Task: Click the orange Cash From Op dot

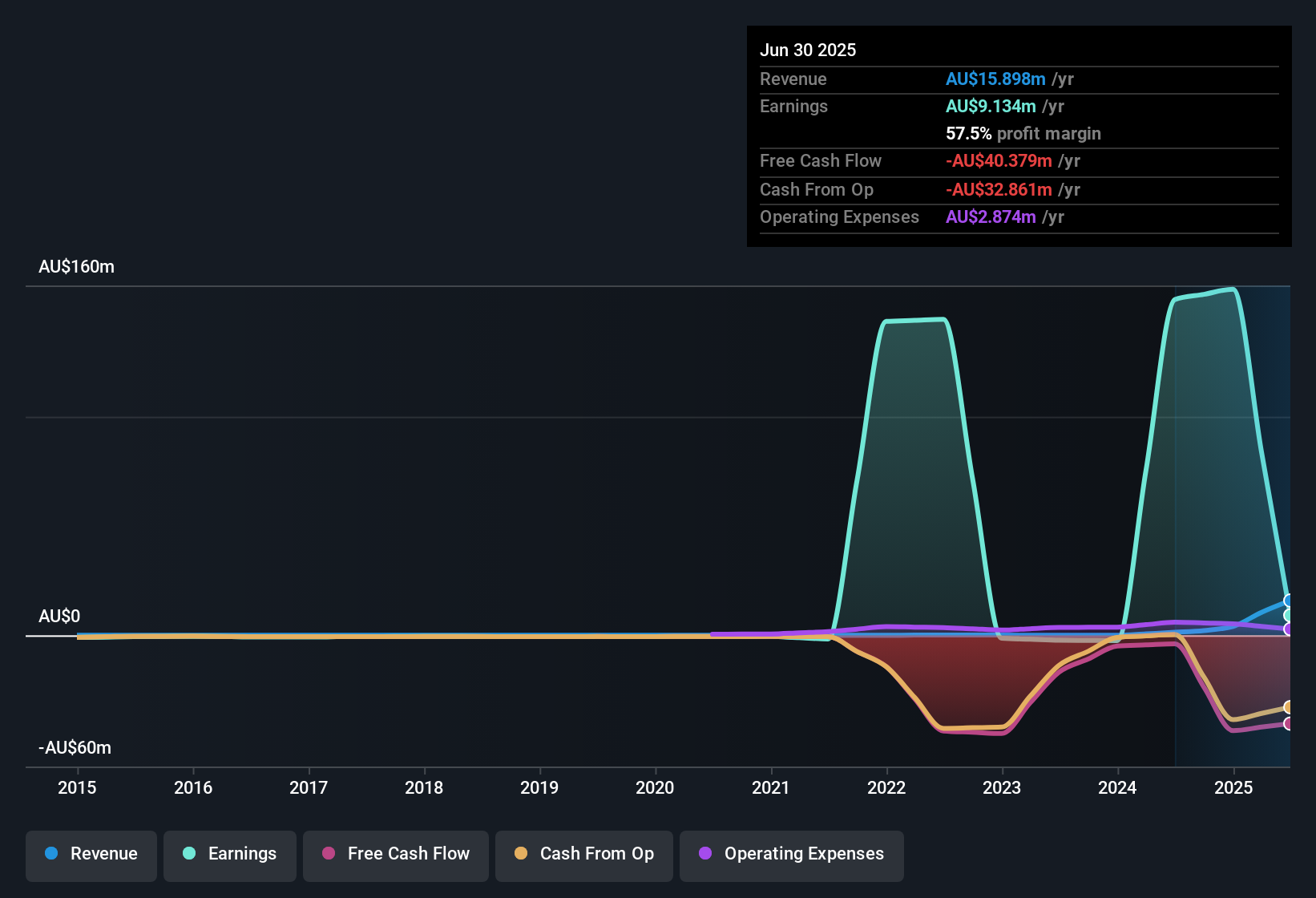Action: pos(521,853)
